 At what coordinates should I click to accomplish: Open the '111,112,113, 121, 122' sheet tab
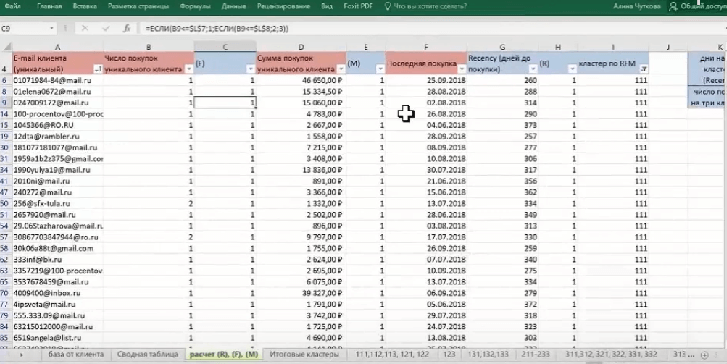[x=392, y=354]
